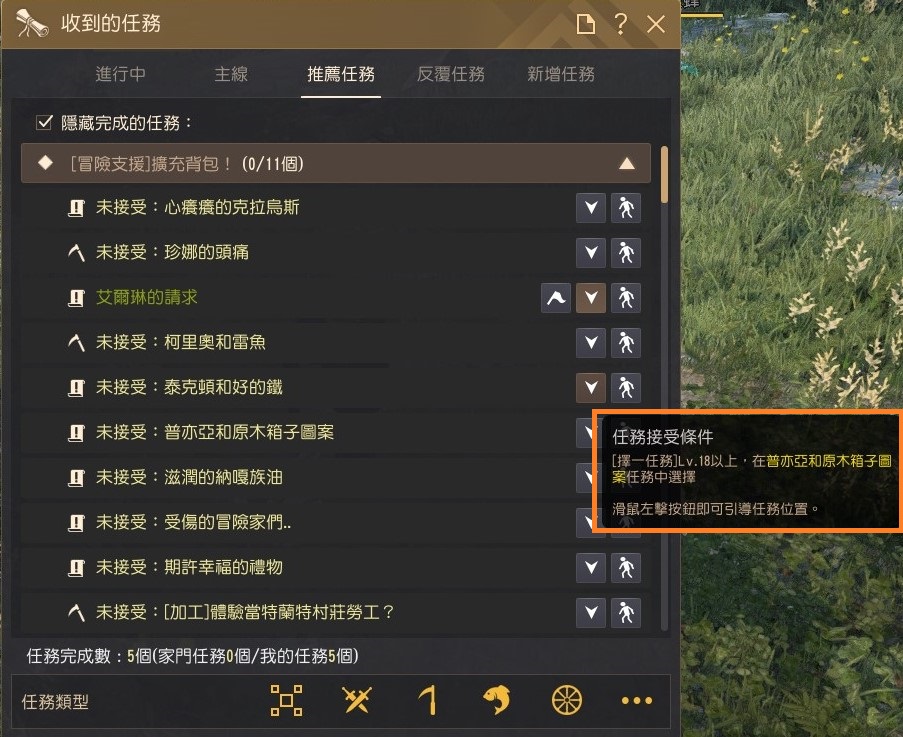Select the 艾爾琳的請求 quest entry
903x737 pixels.
point(146,297)
